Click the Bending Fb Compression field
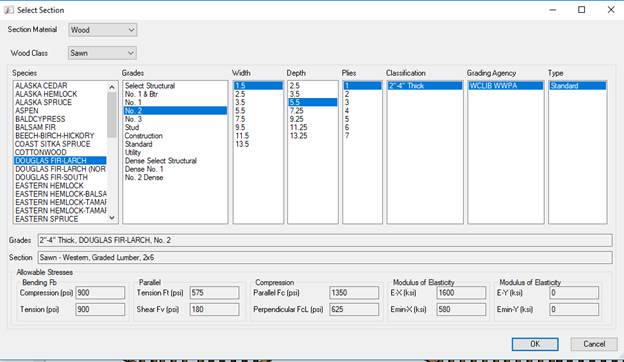 [x=100, y=293]
